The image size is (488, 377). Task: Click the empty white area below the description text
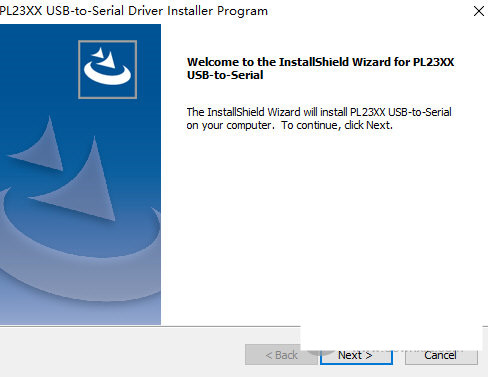(323, 227)
